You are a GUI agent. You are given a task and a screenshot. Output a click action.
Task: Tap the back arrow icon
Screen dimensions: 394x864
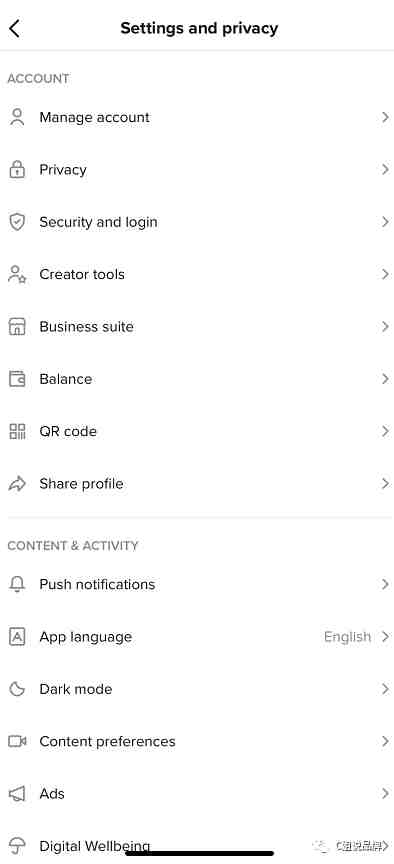tap(15, 28)
